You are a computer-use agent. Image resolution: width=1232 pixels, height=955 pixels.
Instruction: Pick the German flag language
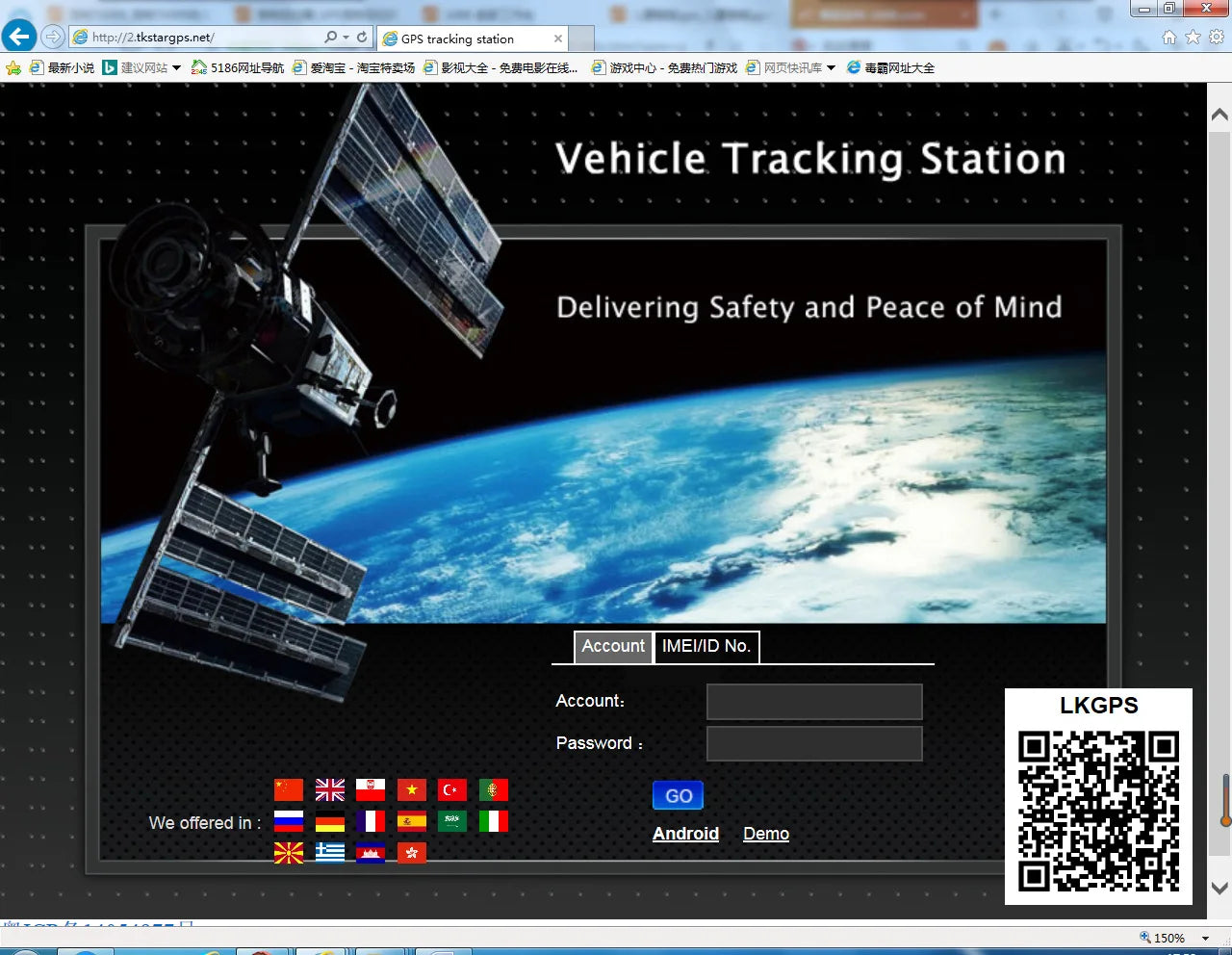[330, 821]
